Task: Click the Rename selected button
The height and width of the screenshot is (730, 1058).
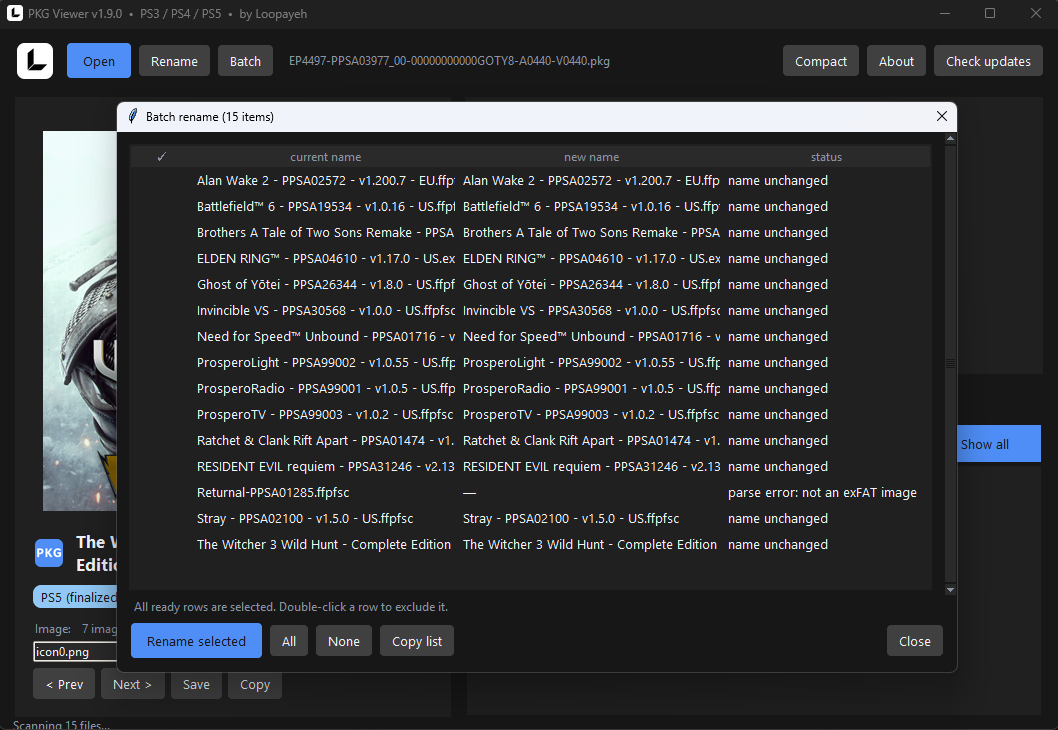Action: pos(196,641)
